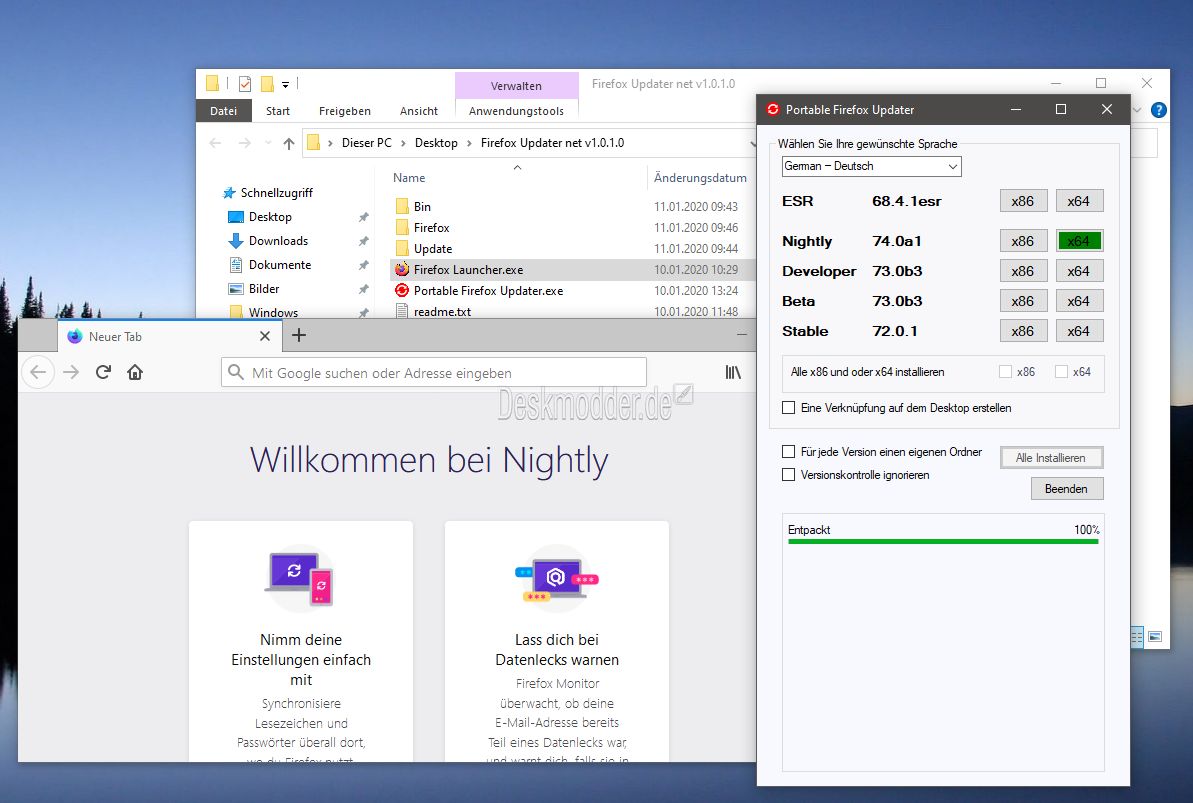Click the green Entpackt progress bar

943,541
